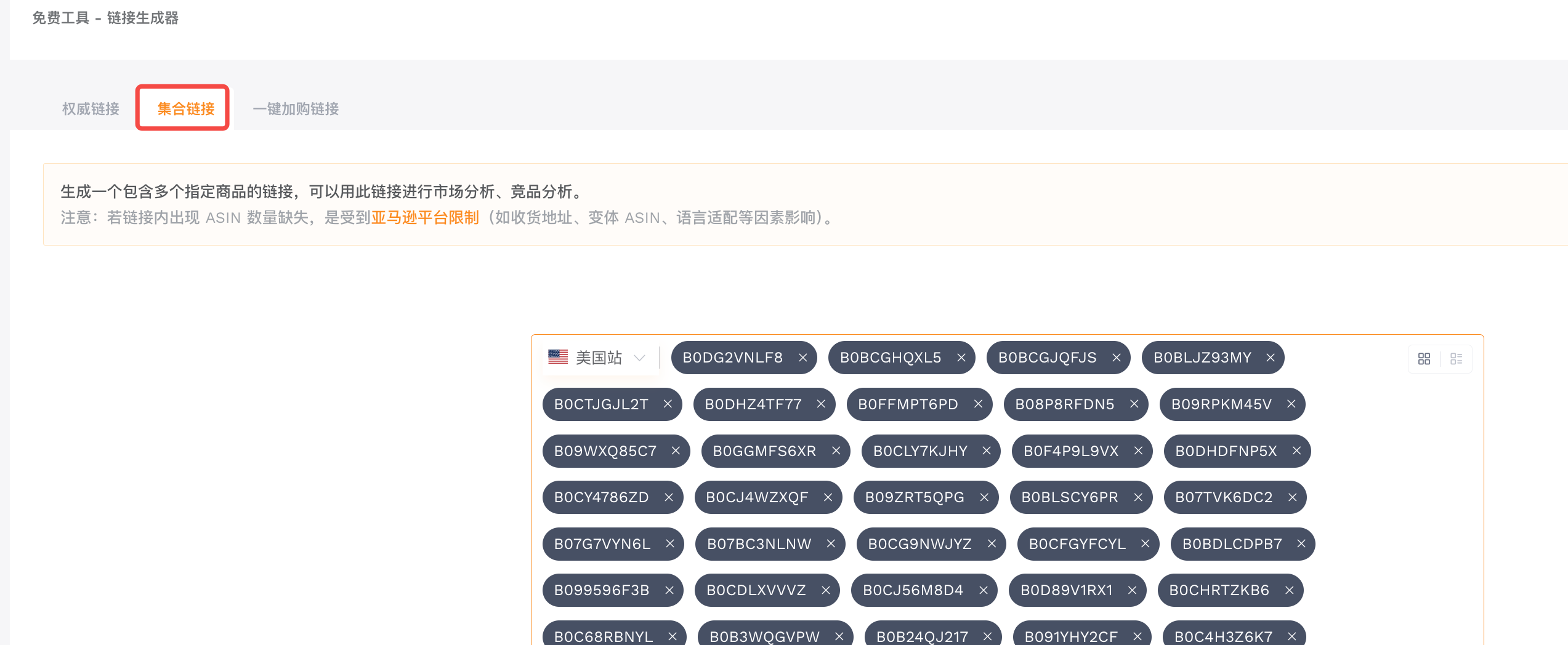The height and width of the screenshot is (645, 1568).
Task: Remove ASIN B07TVK6DC2 from list
Action: point(1292,497)
